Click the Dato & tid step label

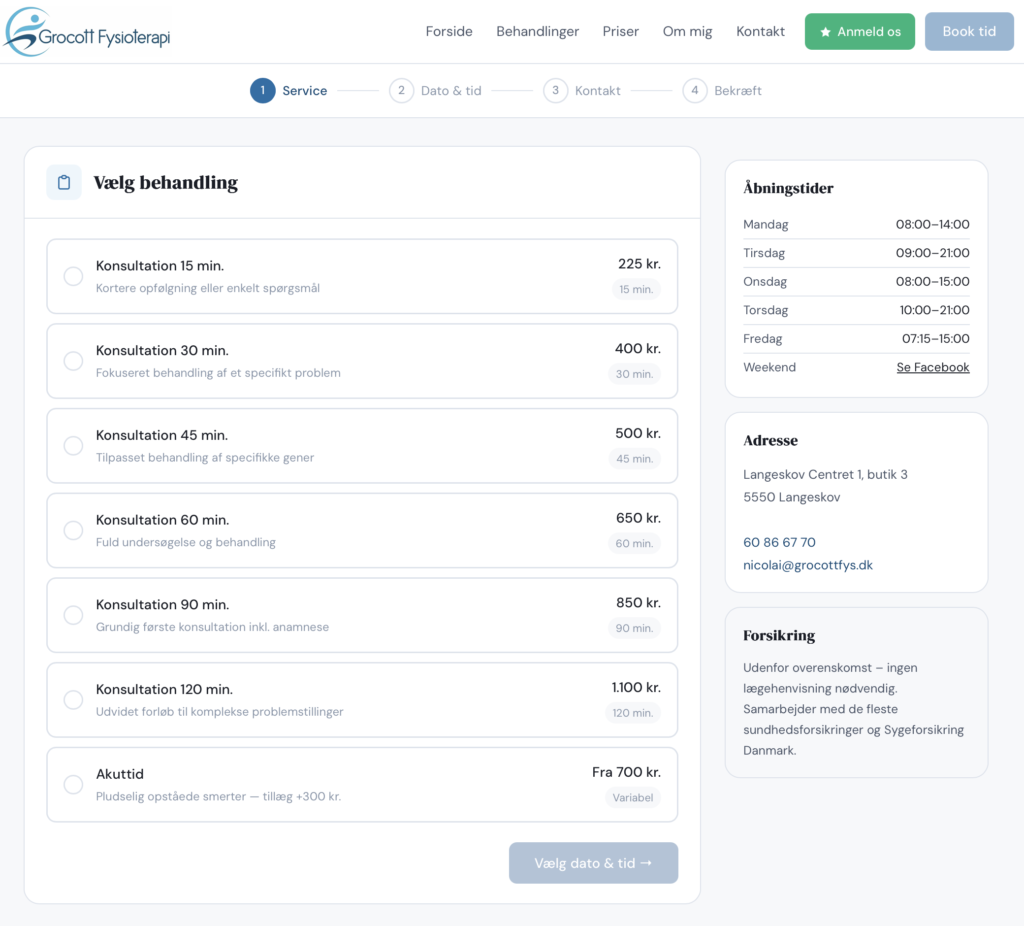click(x=451, y=91)
